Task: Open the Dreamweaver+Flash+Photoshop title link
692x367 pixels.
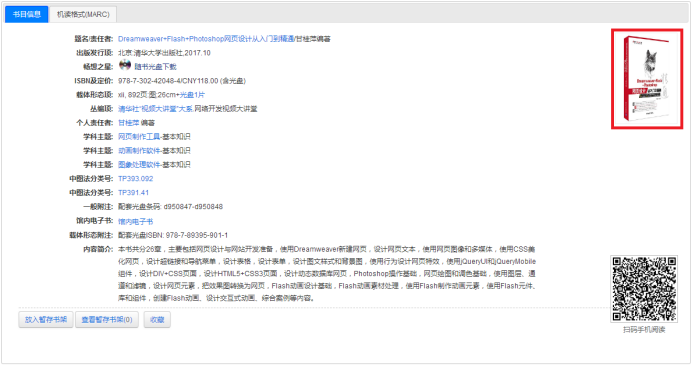Action: click(206, 39)
